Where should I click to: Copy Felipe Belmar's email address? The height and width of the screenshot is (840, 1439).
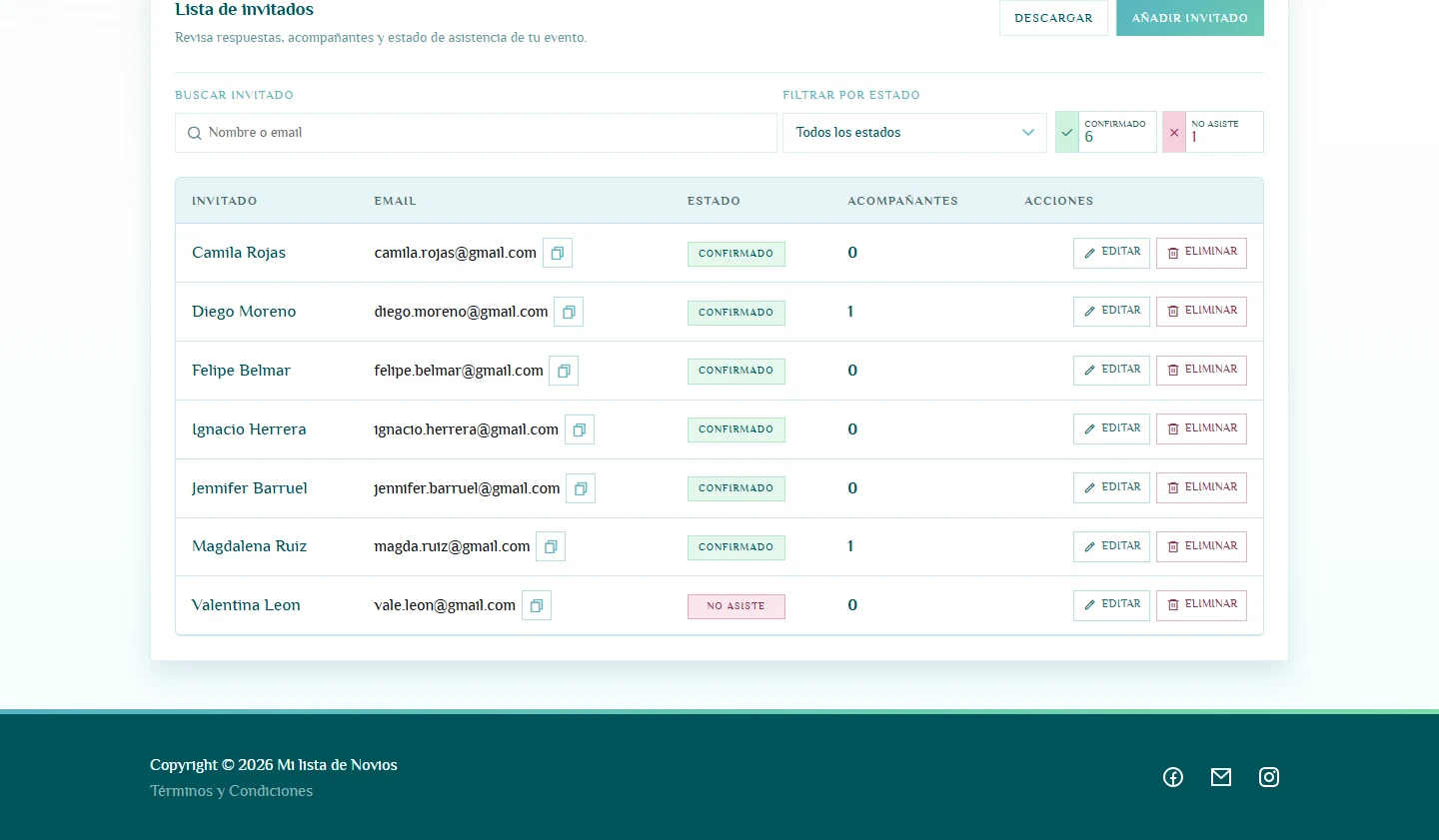point(564,371)
